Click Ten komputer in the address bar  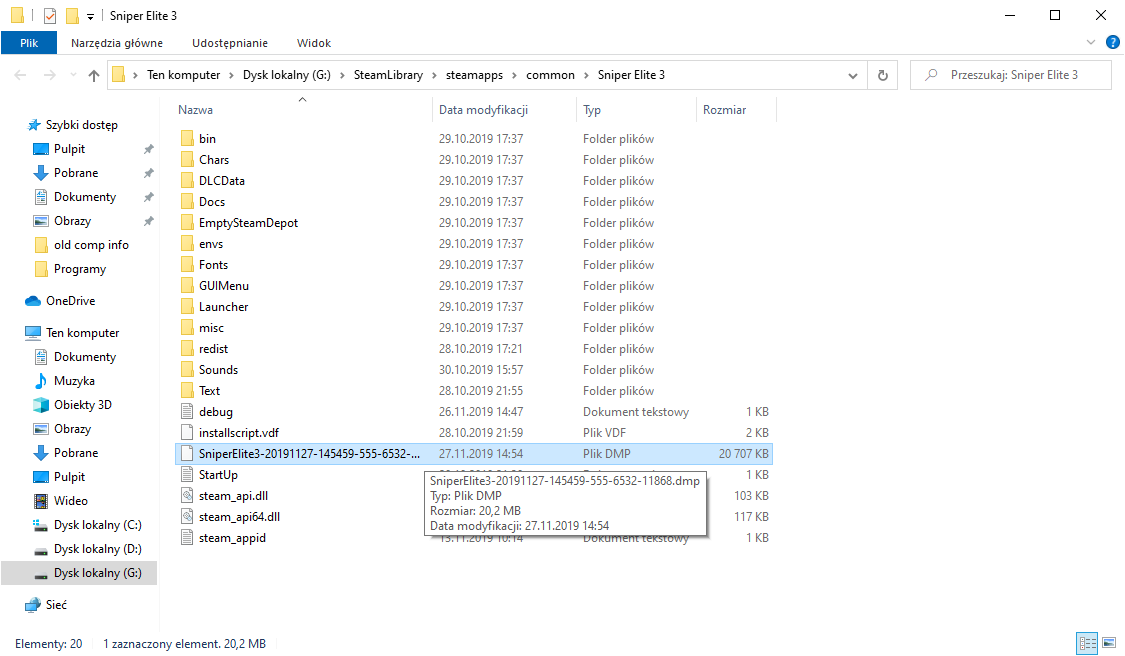click(x=184, y=75)
